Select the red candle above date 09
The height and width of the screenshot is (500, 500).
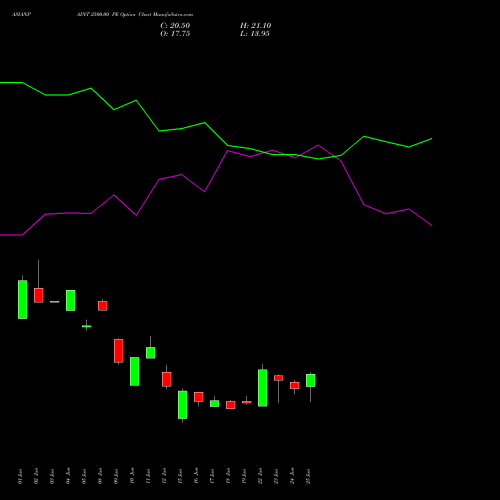click(x=119, y=351)
